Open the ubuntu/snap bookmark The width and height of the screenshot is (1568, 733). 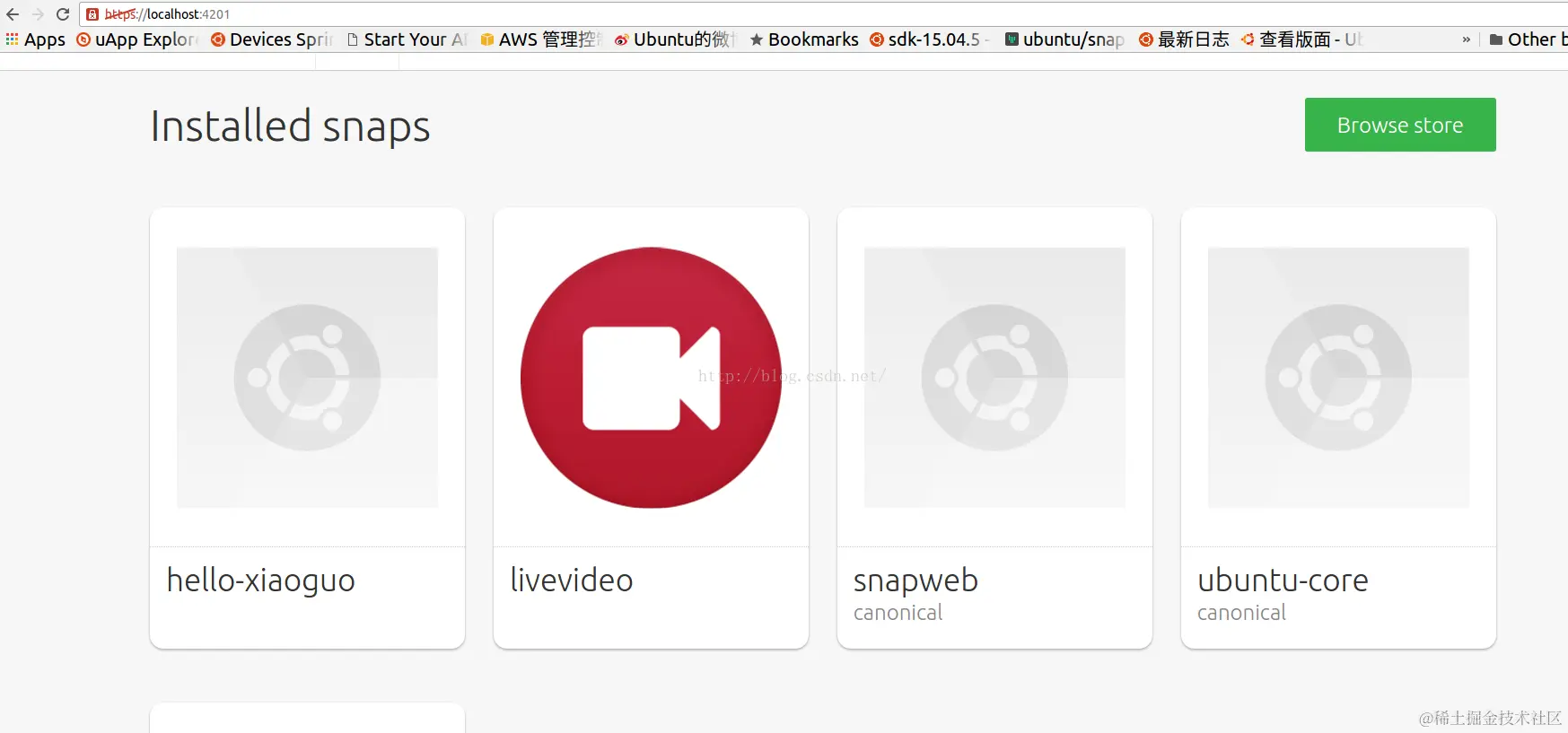1064,39
